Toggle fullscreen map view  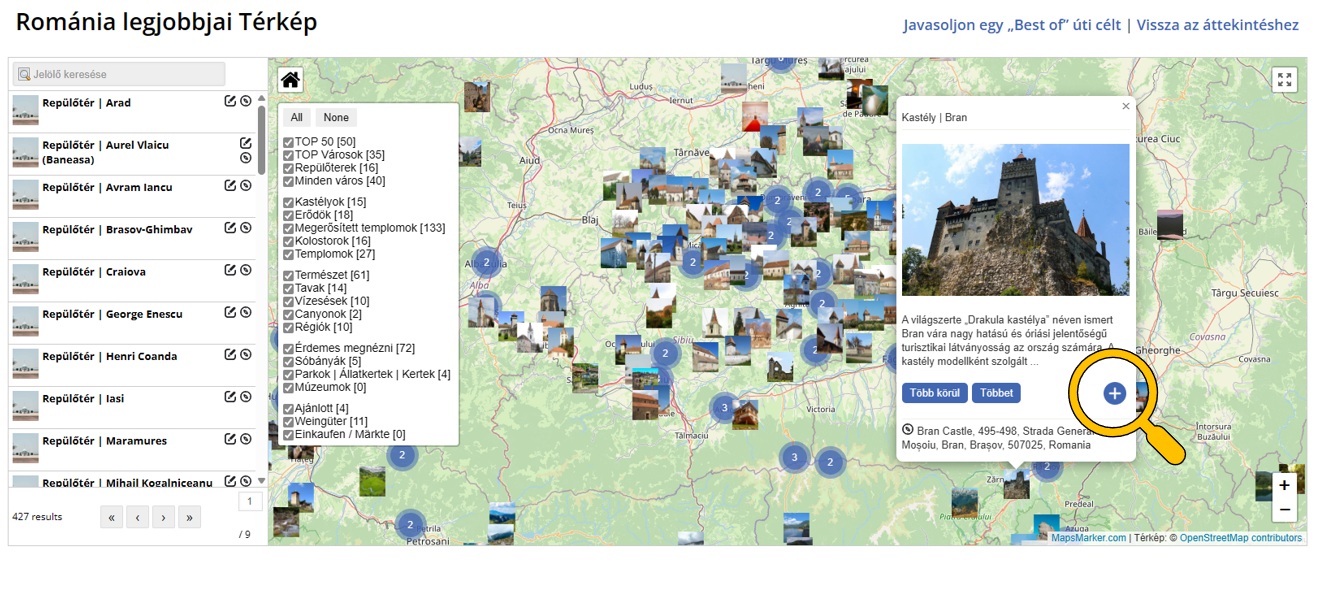pos(1284,80)
